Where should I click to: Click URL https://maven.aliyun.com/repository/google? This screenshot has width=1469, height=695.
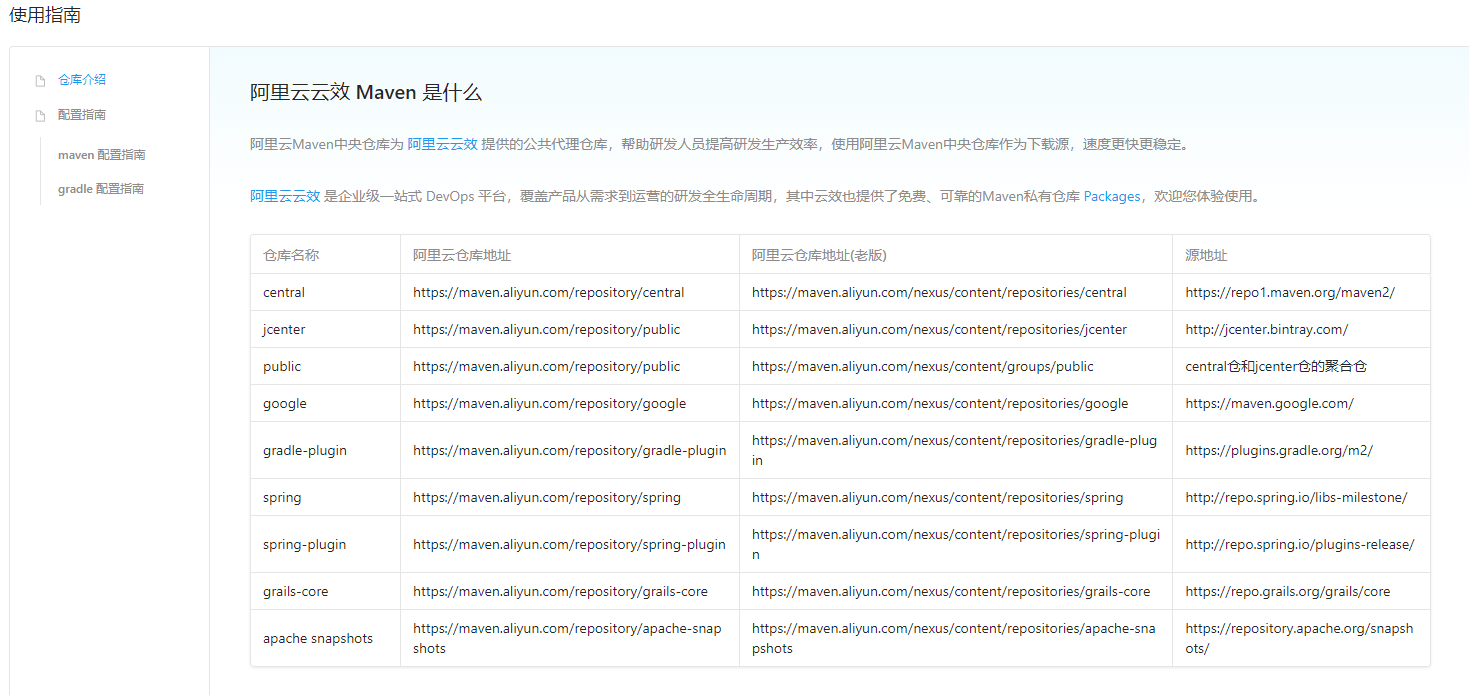click(x=550, y=404)
